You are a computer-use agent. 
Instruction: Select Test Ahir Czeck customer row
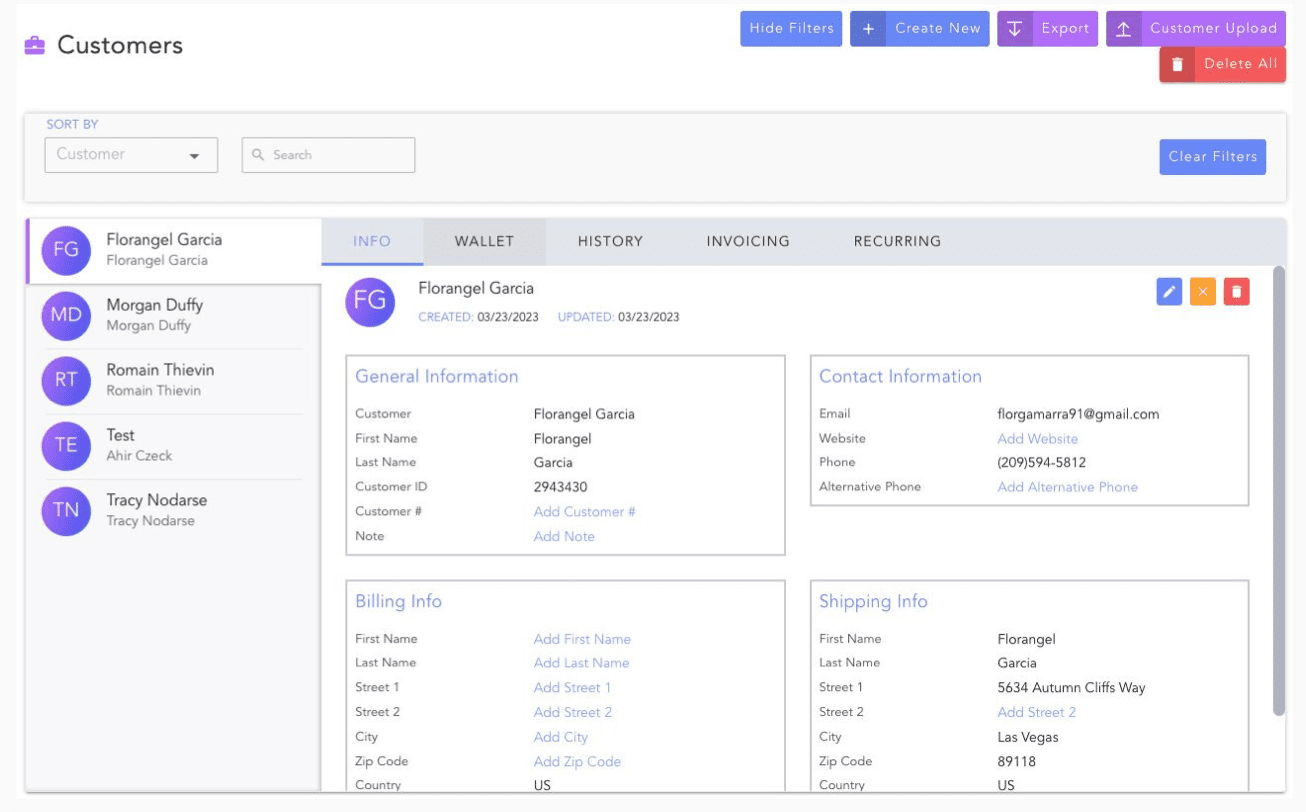click(x=174, y=445)
